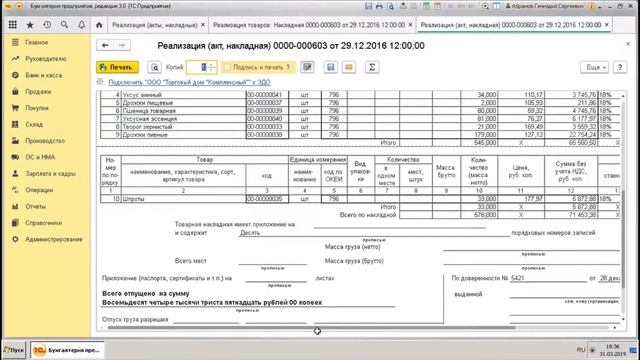Click the save diskette icon in title bar
Viewport: 640px width, 360px height.
click(369, 6)
